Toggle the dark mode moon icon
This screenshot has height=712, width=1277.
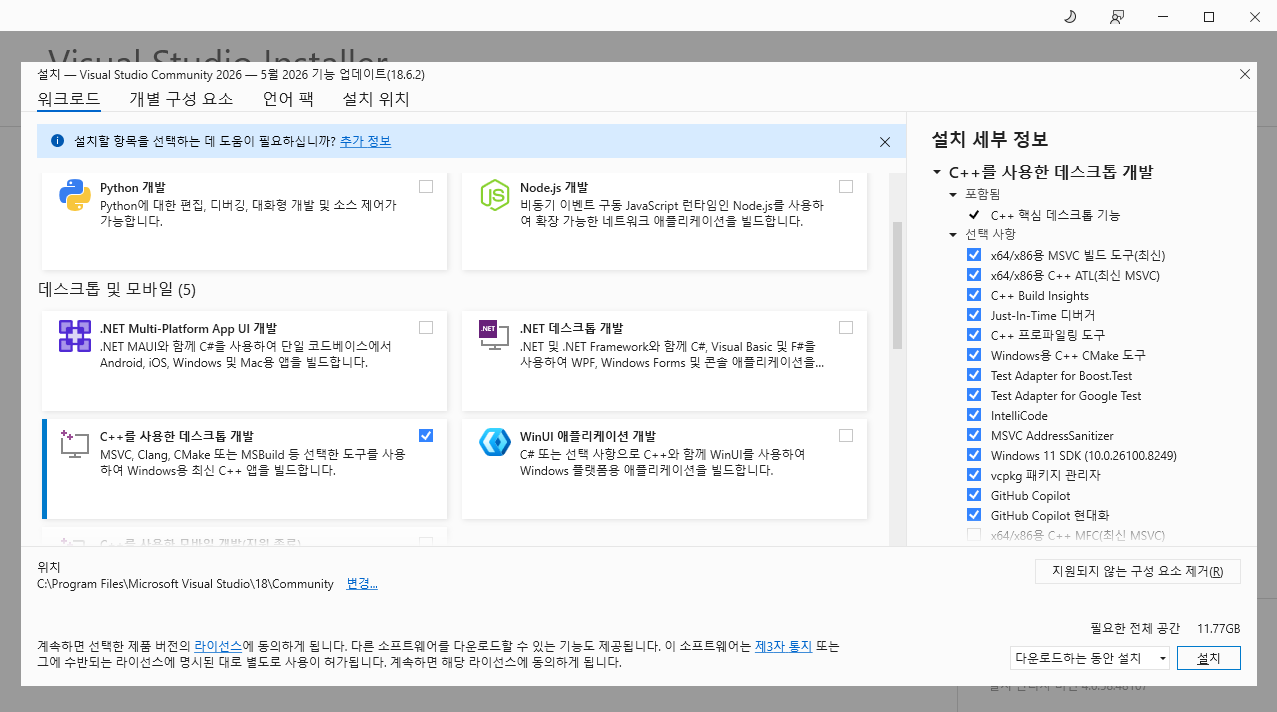coord(1070,16)
